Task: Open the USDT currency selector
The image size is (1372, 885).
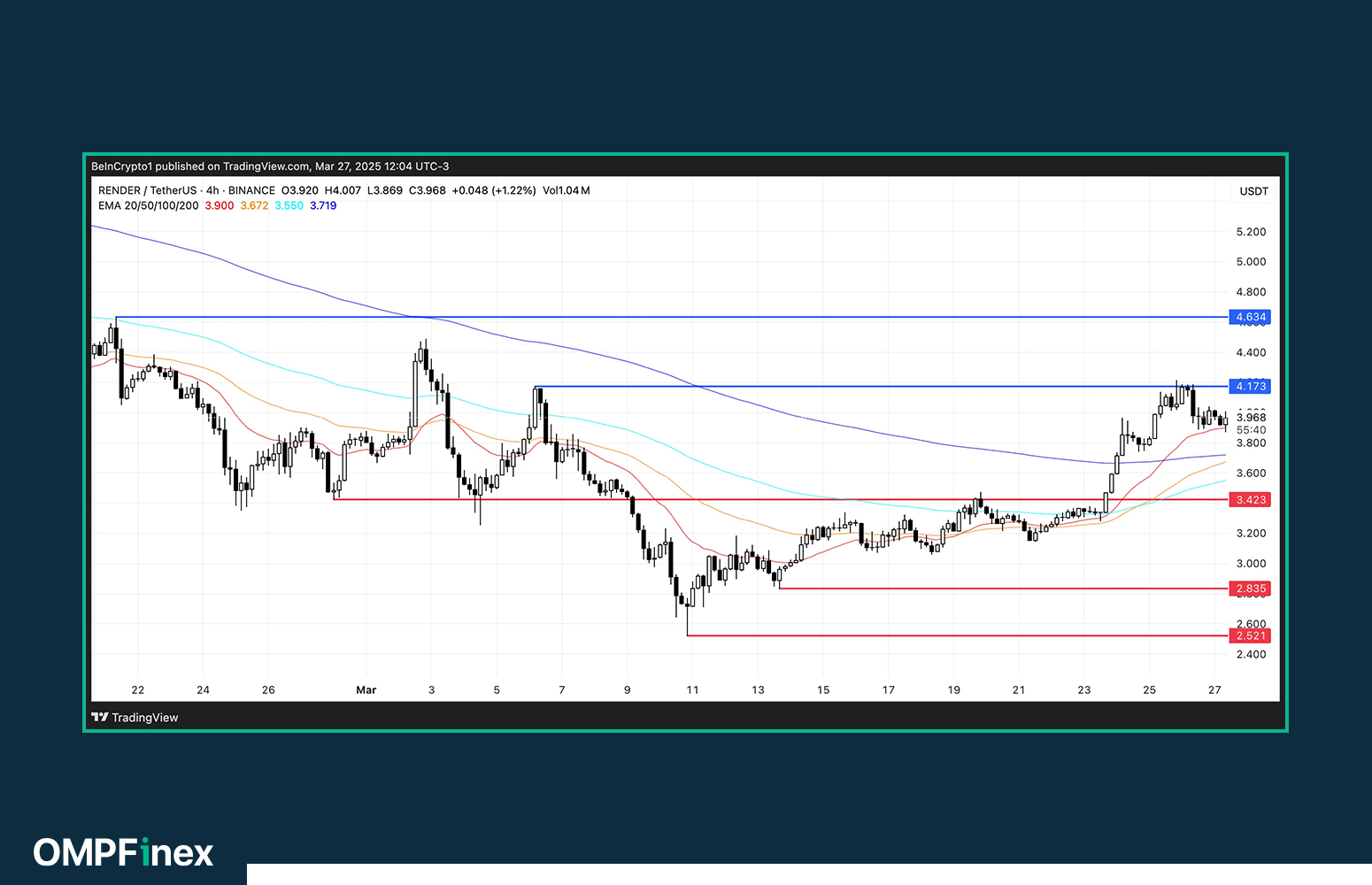Action: [1253, 191]
